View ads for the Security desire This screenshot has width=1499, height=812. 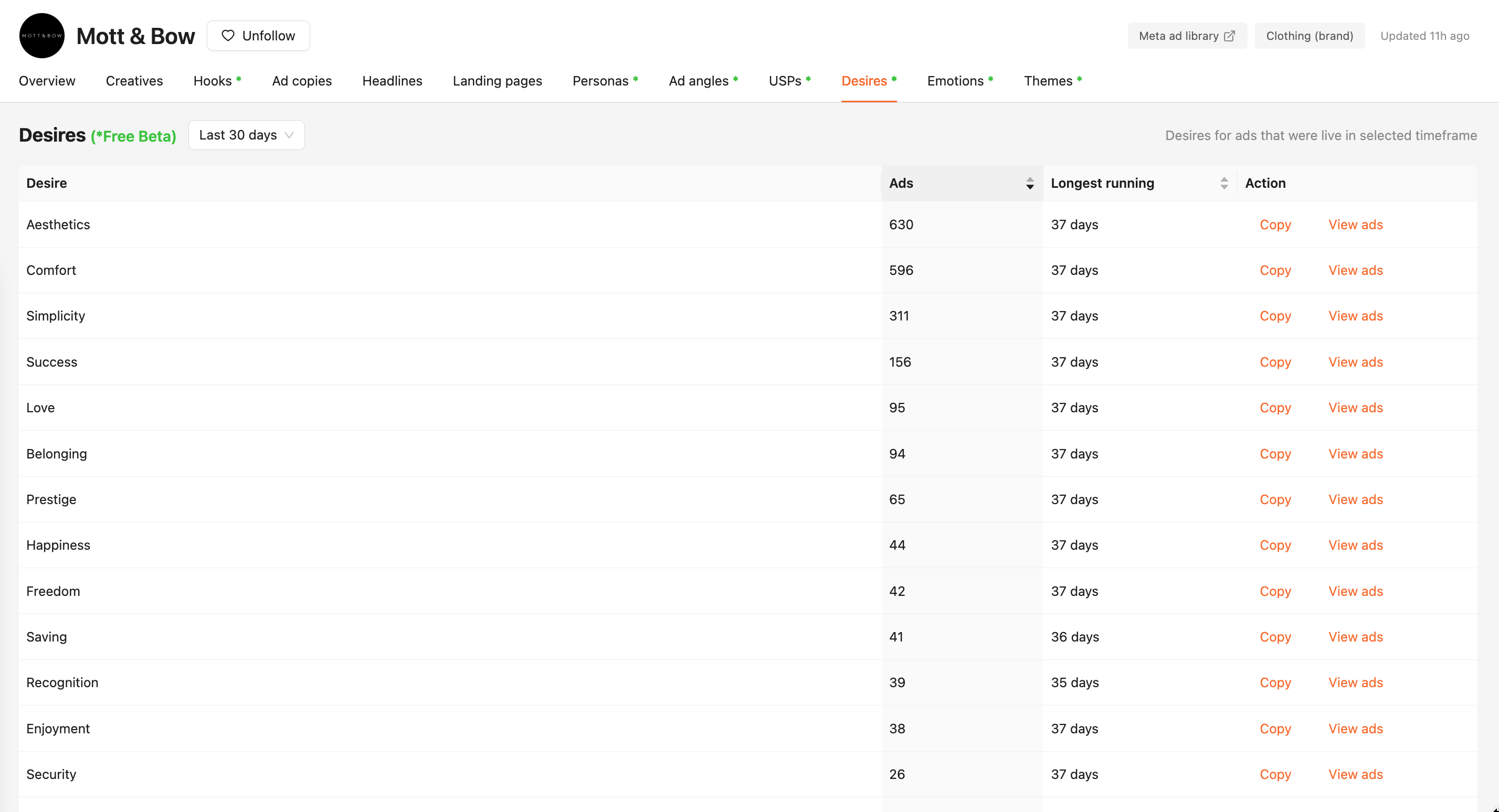(x=1355, y=774)
